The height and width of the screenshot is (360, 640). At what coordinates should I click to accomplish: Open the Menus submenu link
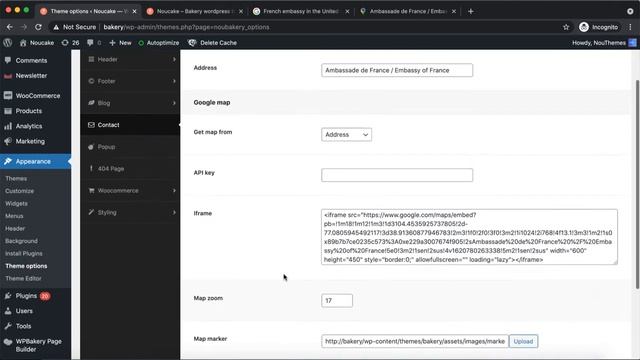[x=14, y=216]
